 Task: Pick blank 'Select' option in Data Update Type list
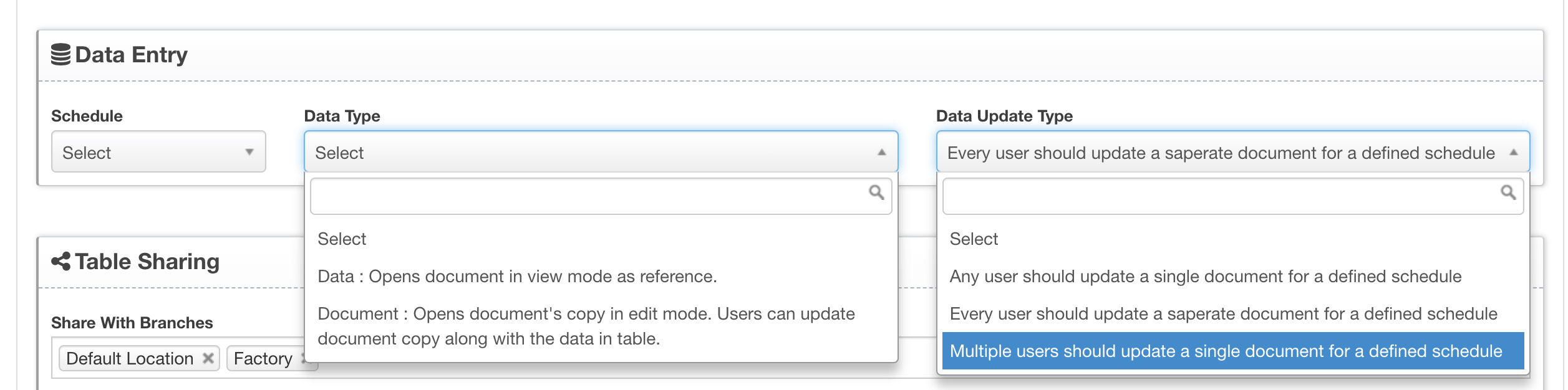[974, 239]
